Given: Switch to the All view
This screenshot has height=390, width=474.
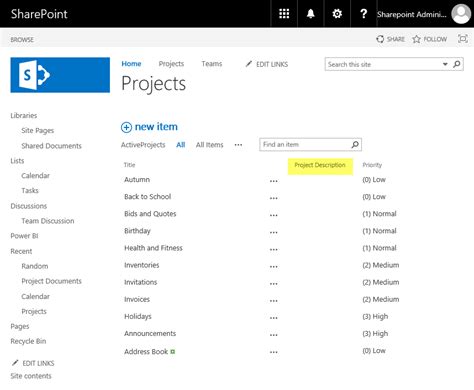Looking at the screenshot, I should point(181,145).
